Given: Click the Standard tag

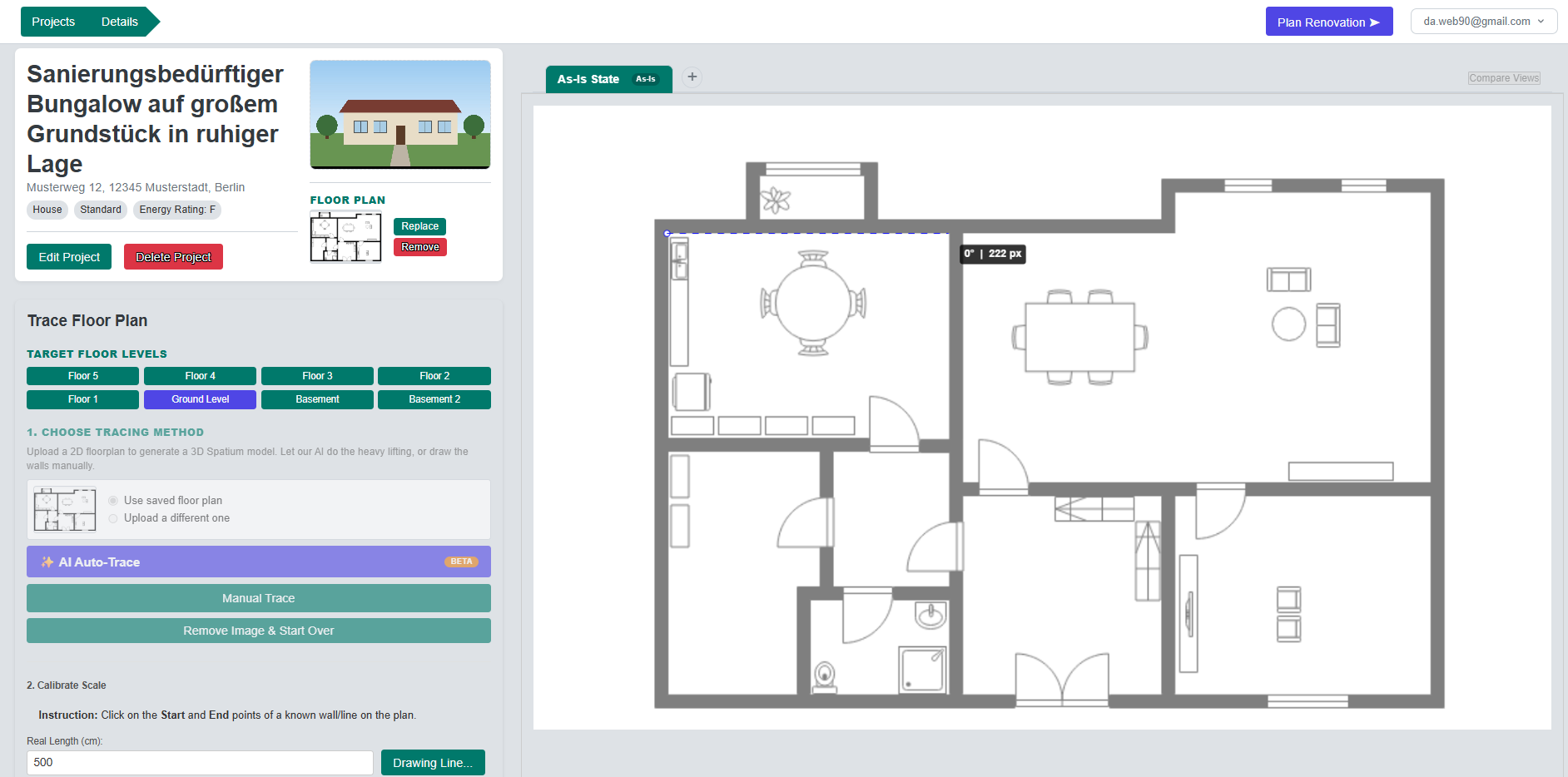Looking at the screenshot, I should coord(101,210).
